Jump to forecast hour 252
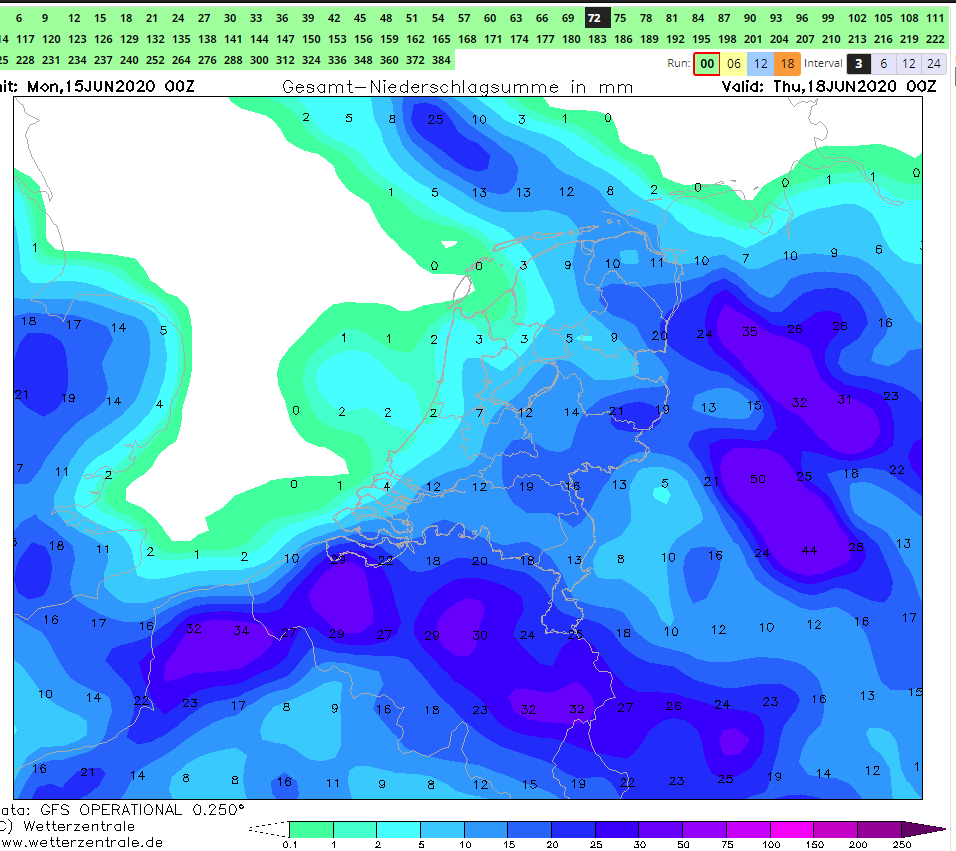This screenshot has height=851, width=956. coord(155,60)
